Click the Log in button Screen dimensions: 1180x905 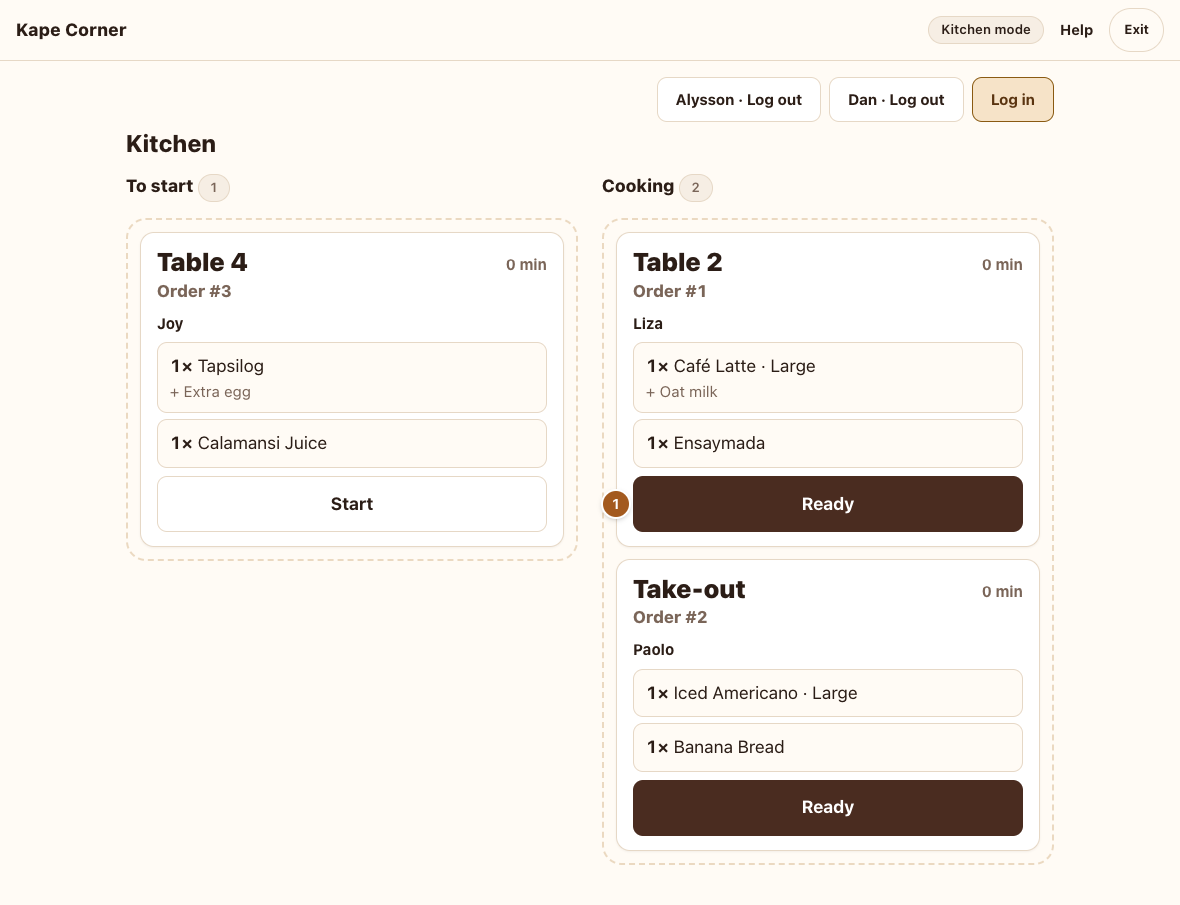pos(1012,99)
